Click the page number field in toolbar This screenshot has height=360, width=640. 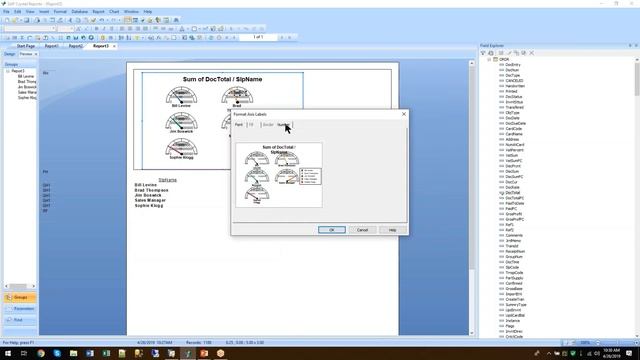click(x=258, y=37)
